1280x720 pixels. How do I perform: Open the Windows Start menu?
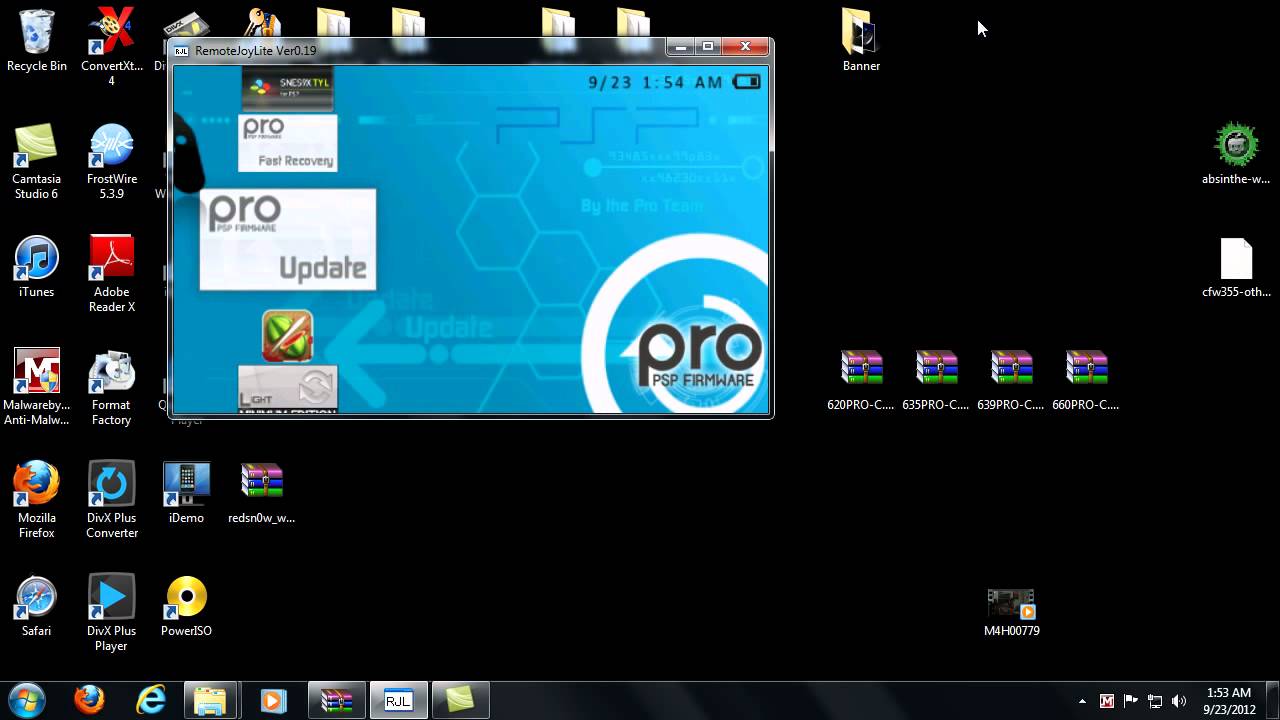pyautogui.click(x=26, y=700)
